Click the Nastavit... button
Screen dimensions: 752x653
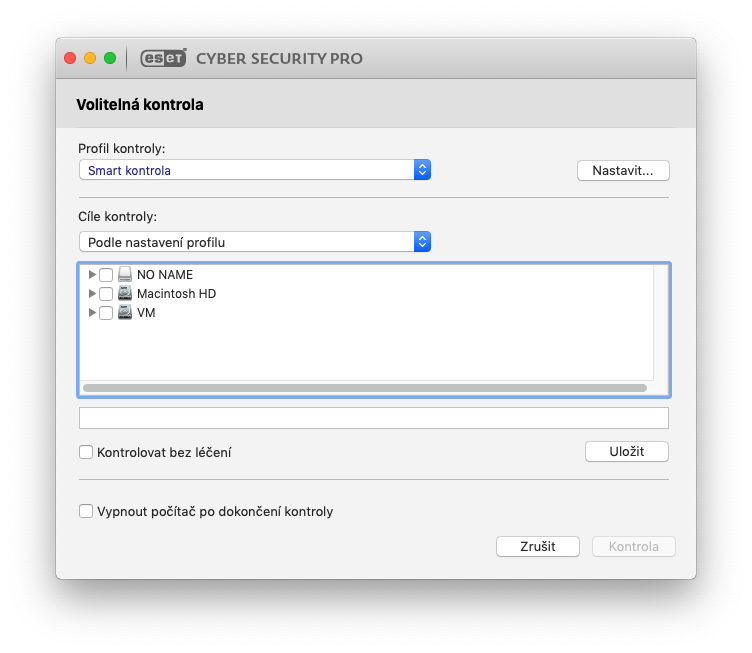point(622,170)
